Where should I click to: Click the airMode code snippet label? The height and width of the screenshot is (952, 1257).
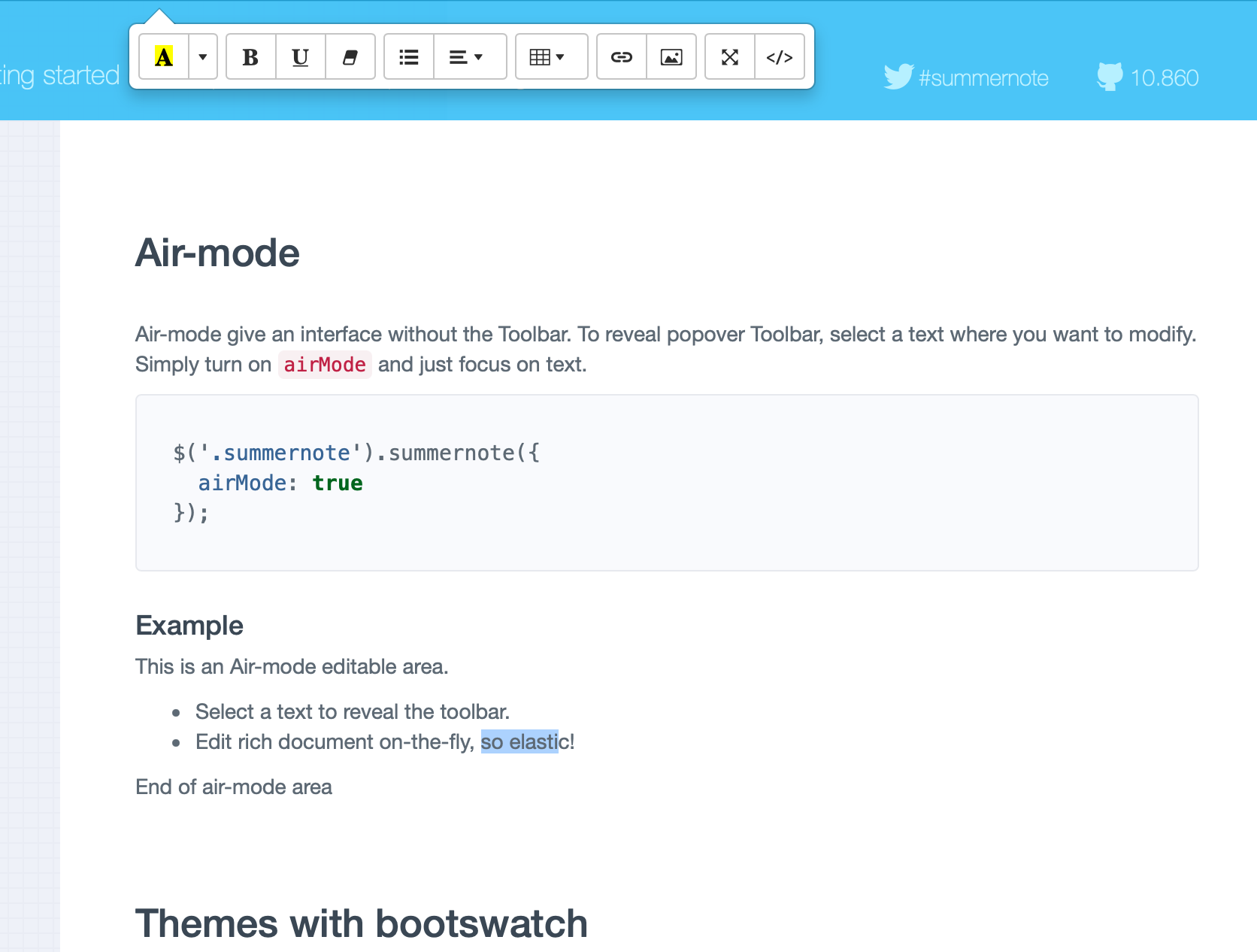point(324,365)
